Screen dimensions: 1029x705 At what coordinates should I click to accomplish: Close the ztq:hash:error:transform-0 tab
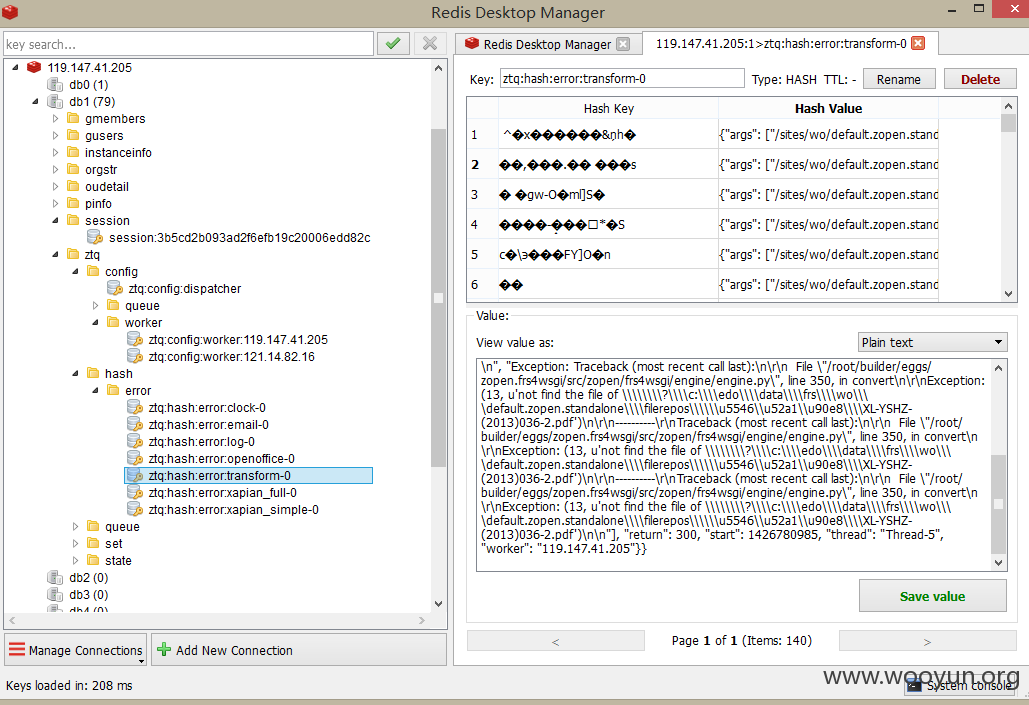pos(919,43)
